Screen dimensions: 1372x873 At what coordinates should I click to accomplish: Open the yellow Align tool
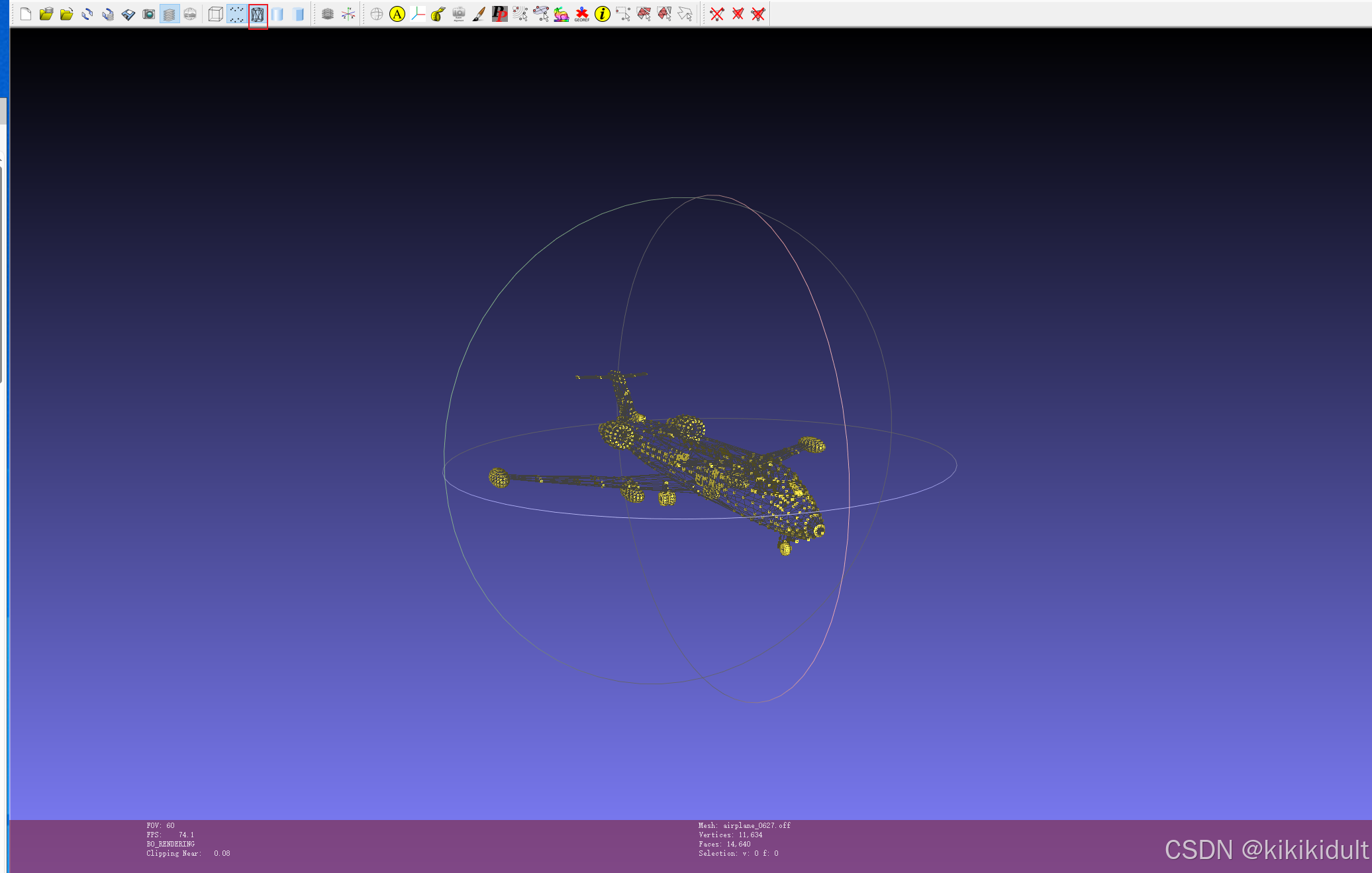[x=397, y=14]
